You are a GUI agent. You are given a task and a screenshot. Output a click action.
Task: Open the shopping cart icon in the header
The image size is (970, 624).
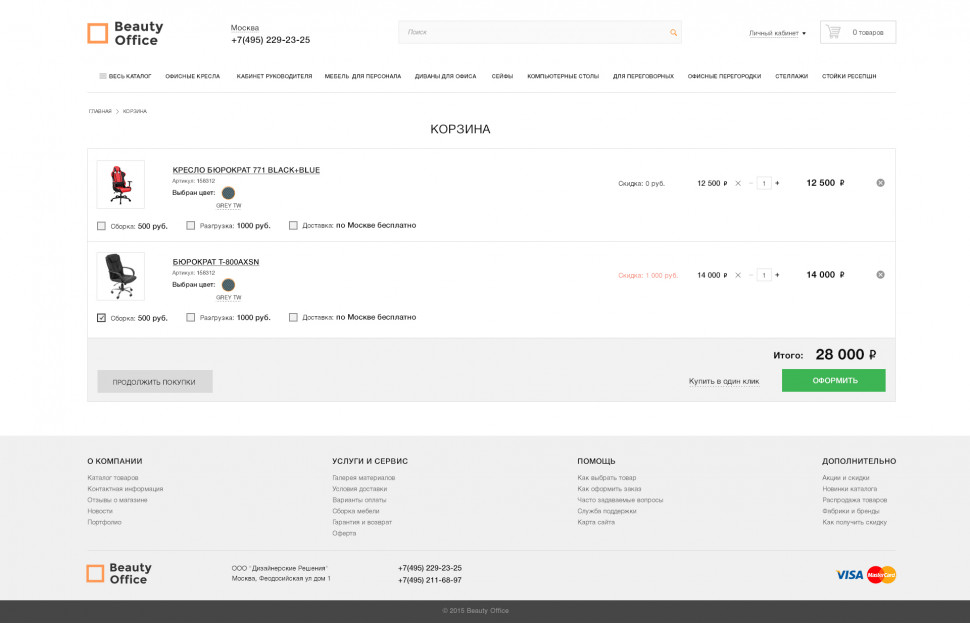833,32
